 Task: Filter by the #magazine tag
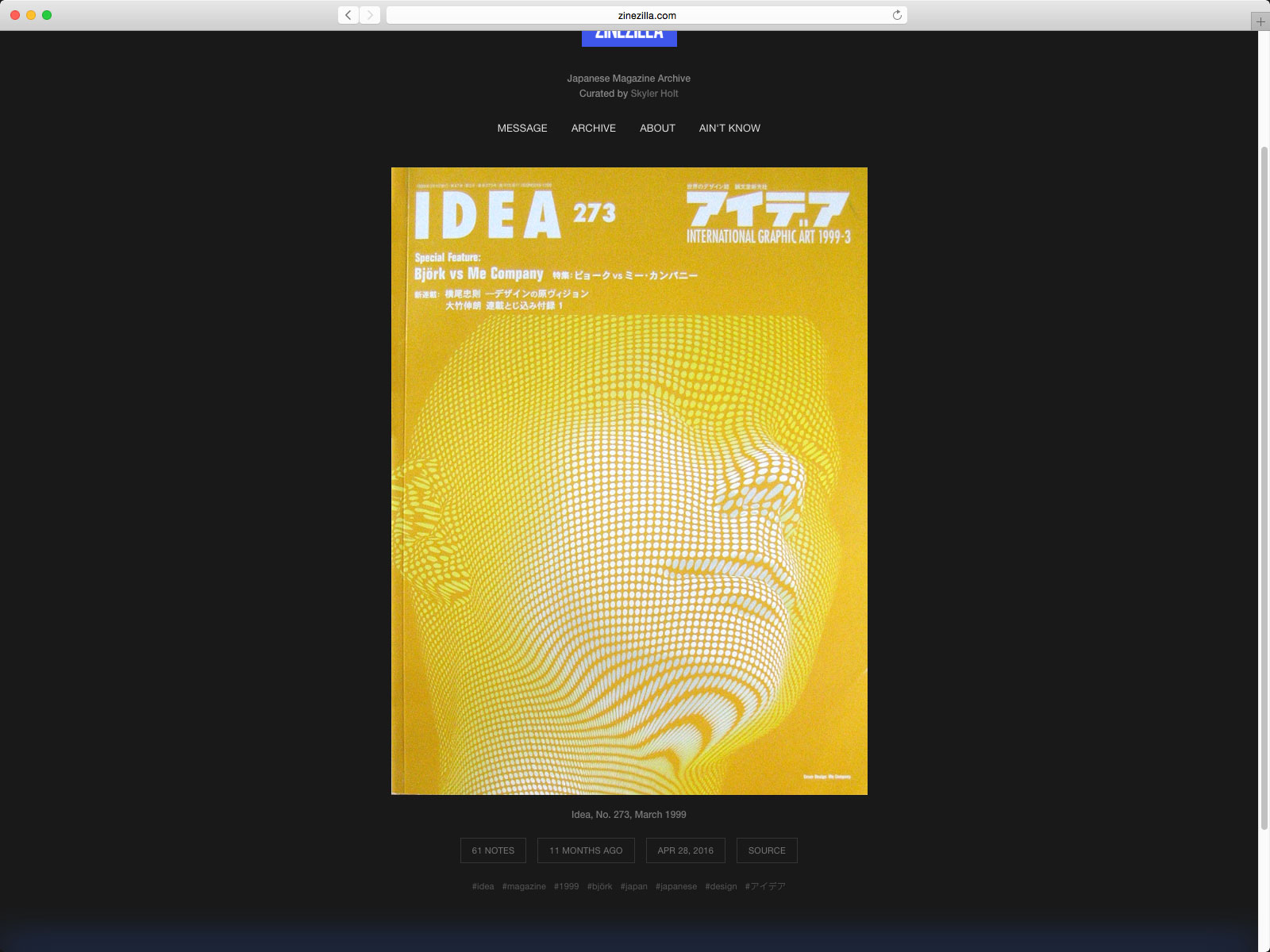(x=524, y=886)
